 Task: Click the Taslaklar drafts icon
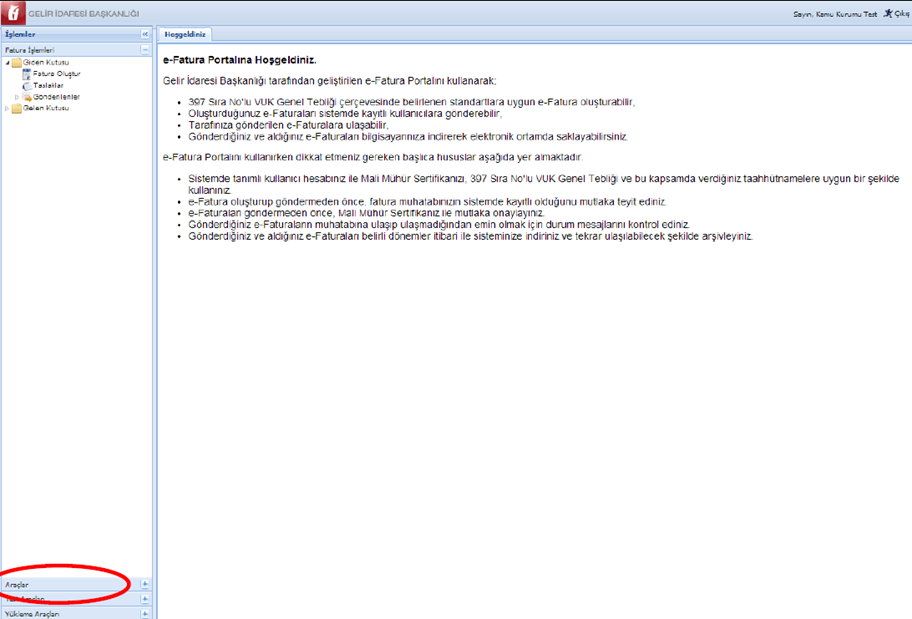pyautogui.click(x=26, y=86)
